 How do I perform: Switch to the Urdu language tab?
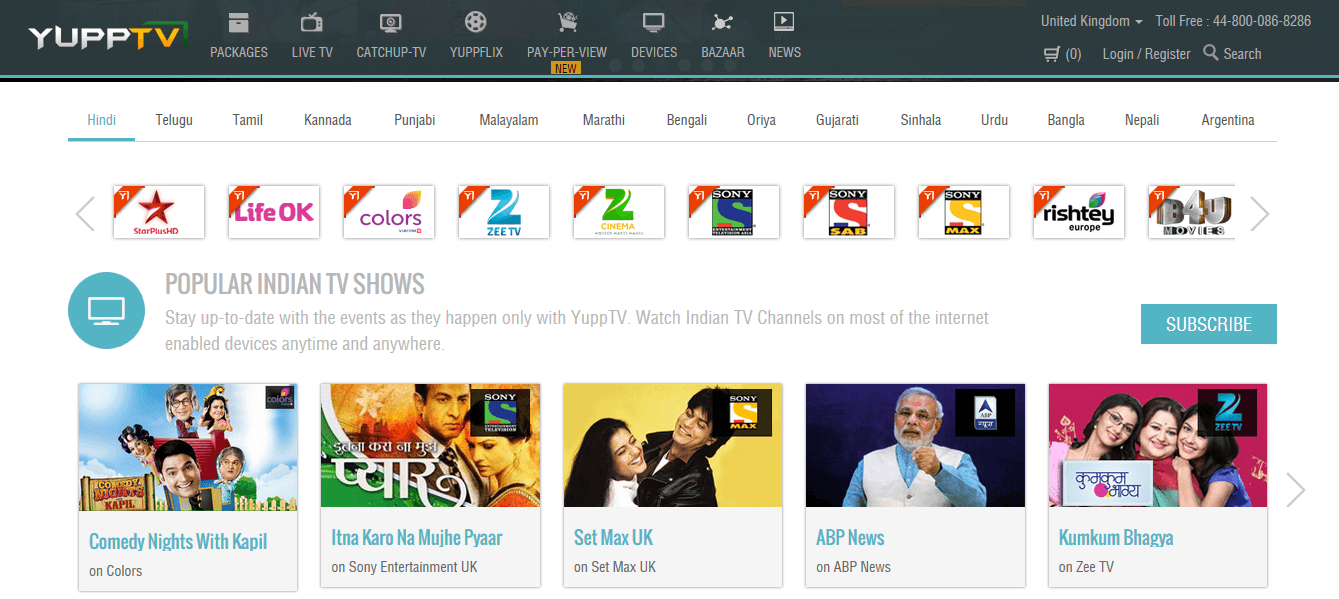click(994, 120)
